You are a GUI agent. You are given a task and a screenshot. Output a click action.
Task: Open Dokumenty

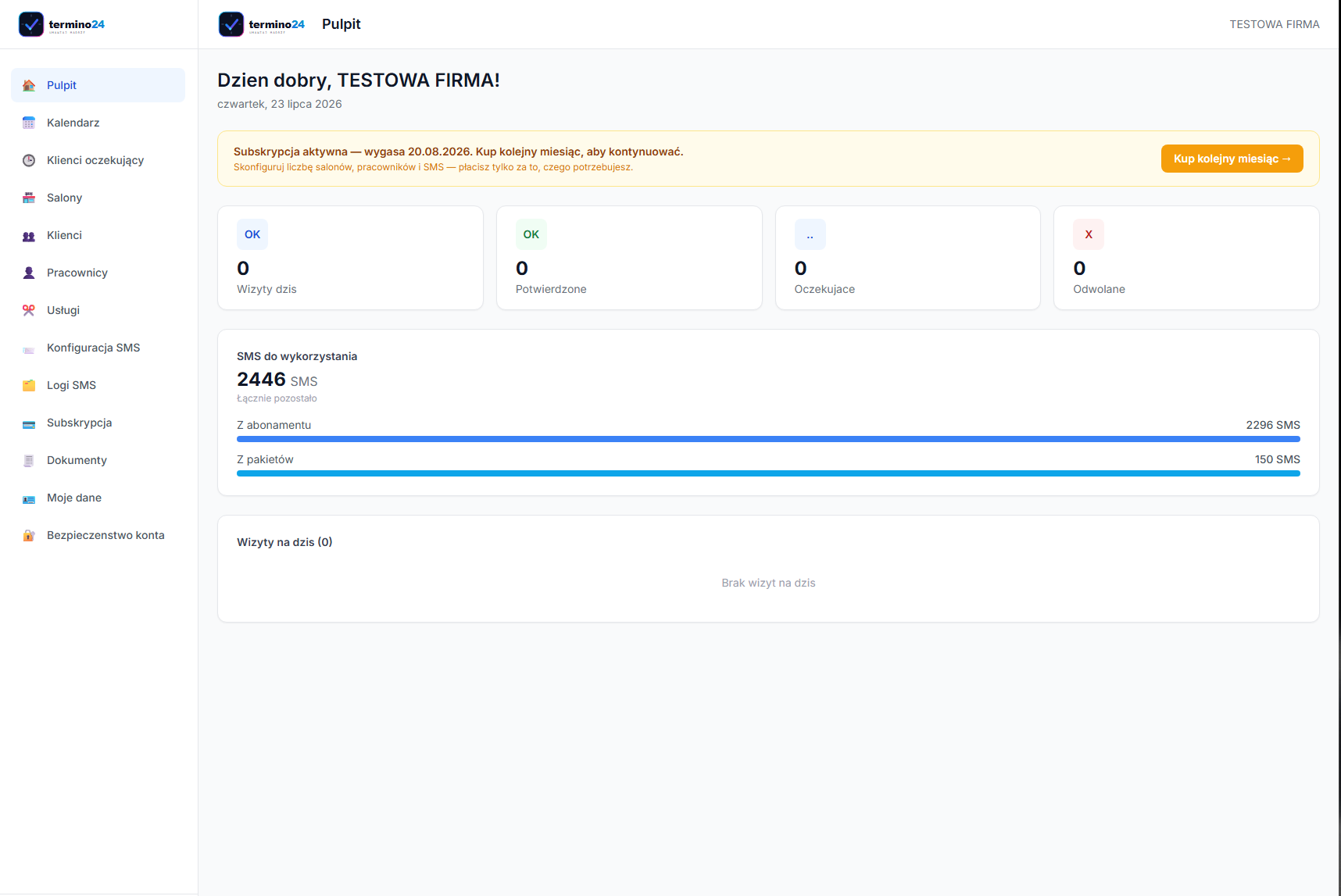98,460
